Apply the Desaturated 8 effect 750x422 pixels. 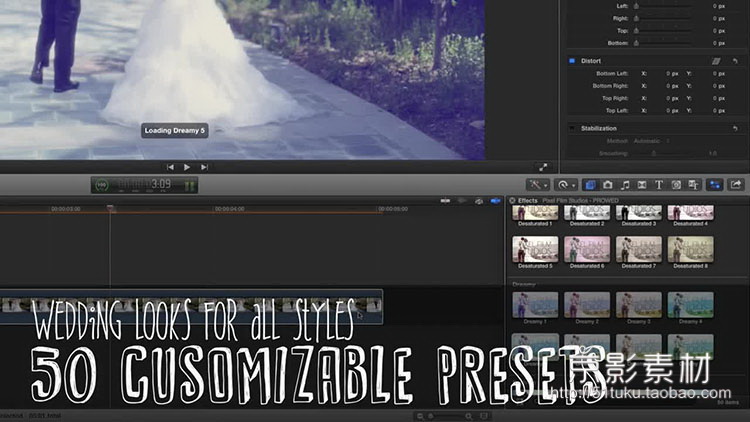690,249
